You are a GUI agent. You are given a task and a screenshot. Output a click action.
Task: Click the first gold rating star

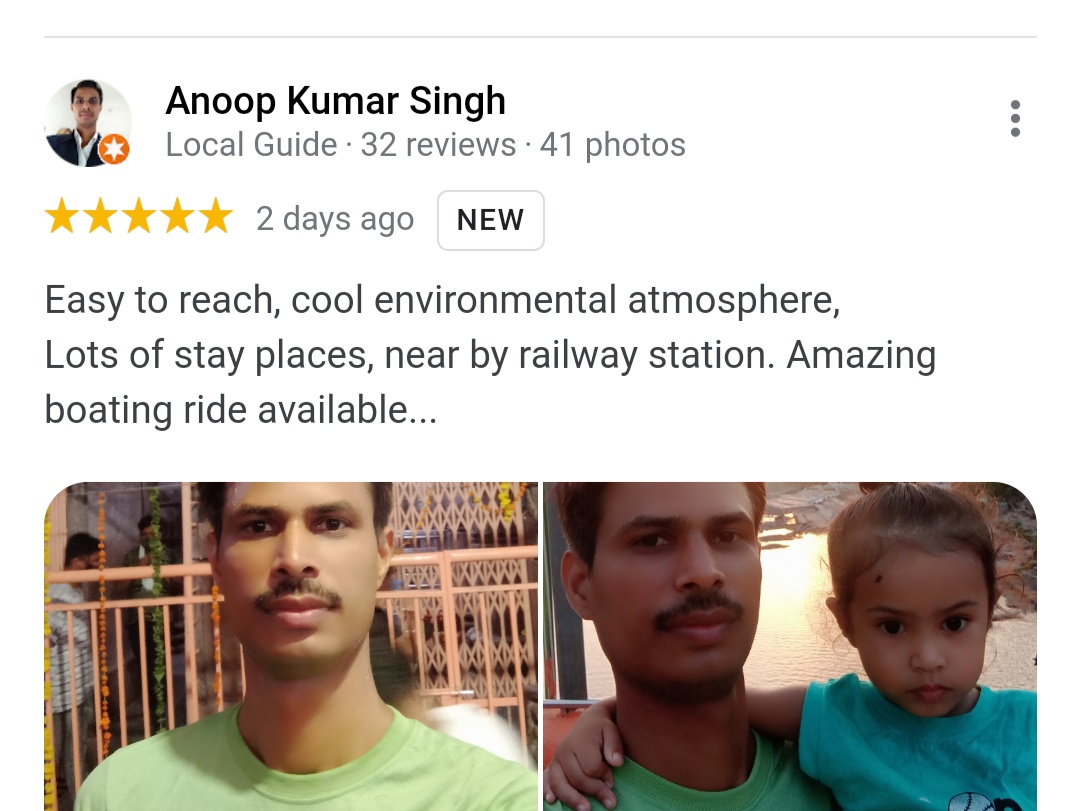[x=62, y=216]
